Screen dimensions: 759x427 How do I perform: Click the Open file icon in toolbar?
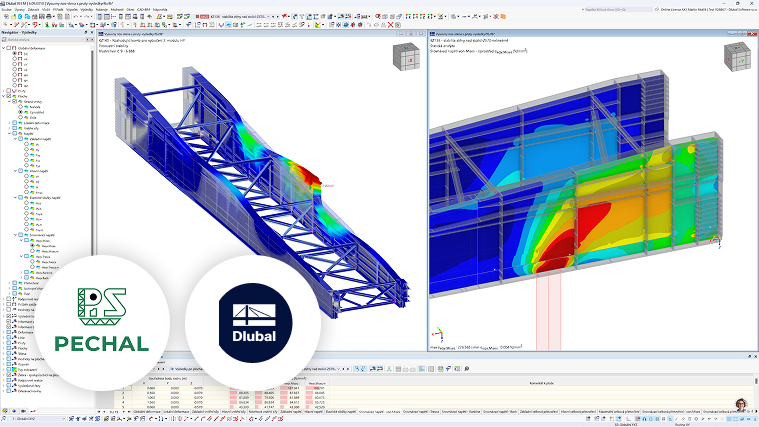(13, 16)
